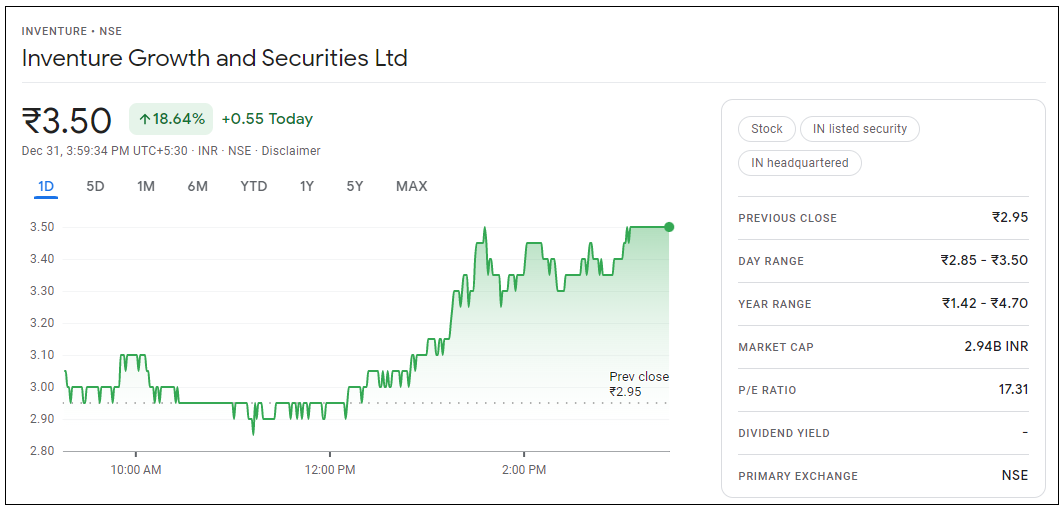The height and width of the screenshot is (508, 1064).
Task: Click the Stock tag chip
Action: (767, 129)
